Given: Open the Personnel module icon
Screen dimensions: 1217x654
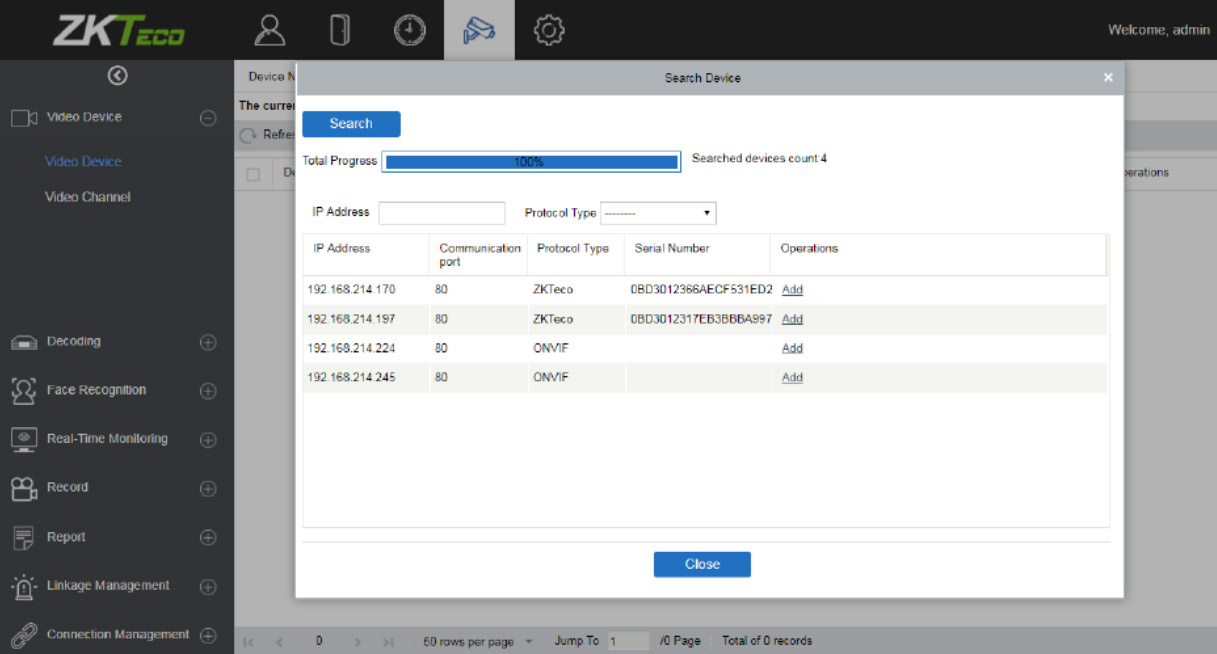Looking at the screenshot, I should [x=270, y=31].
